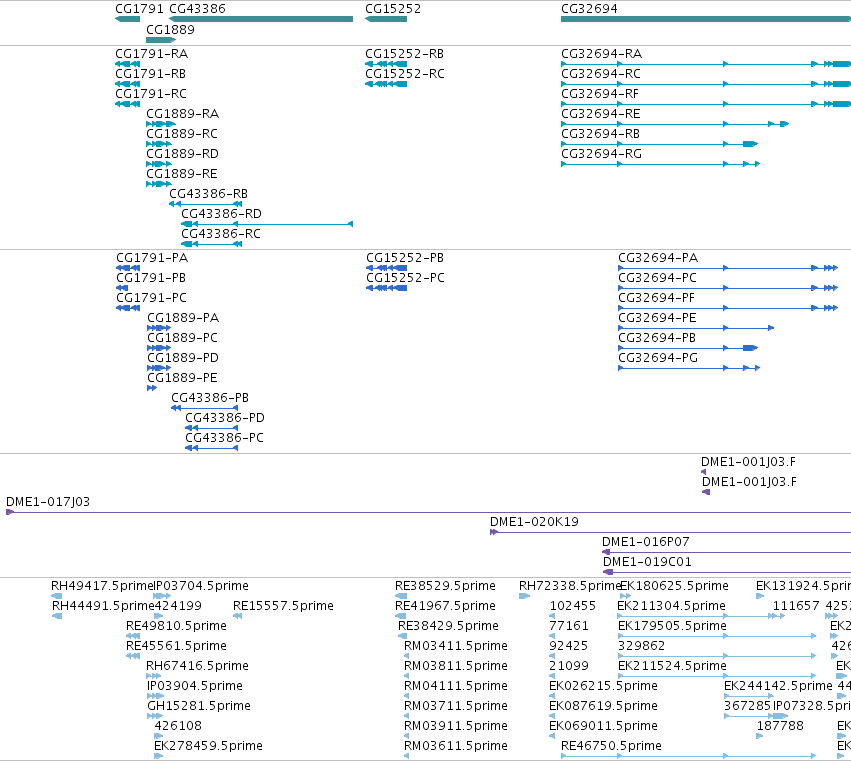
Task: Select EST EK026215.5prime
Action: pos(603,687)
